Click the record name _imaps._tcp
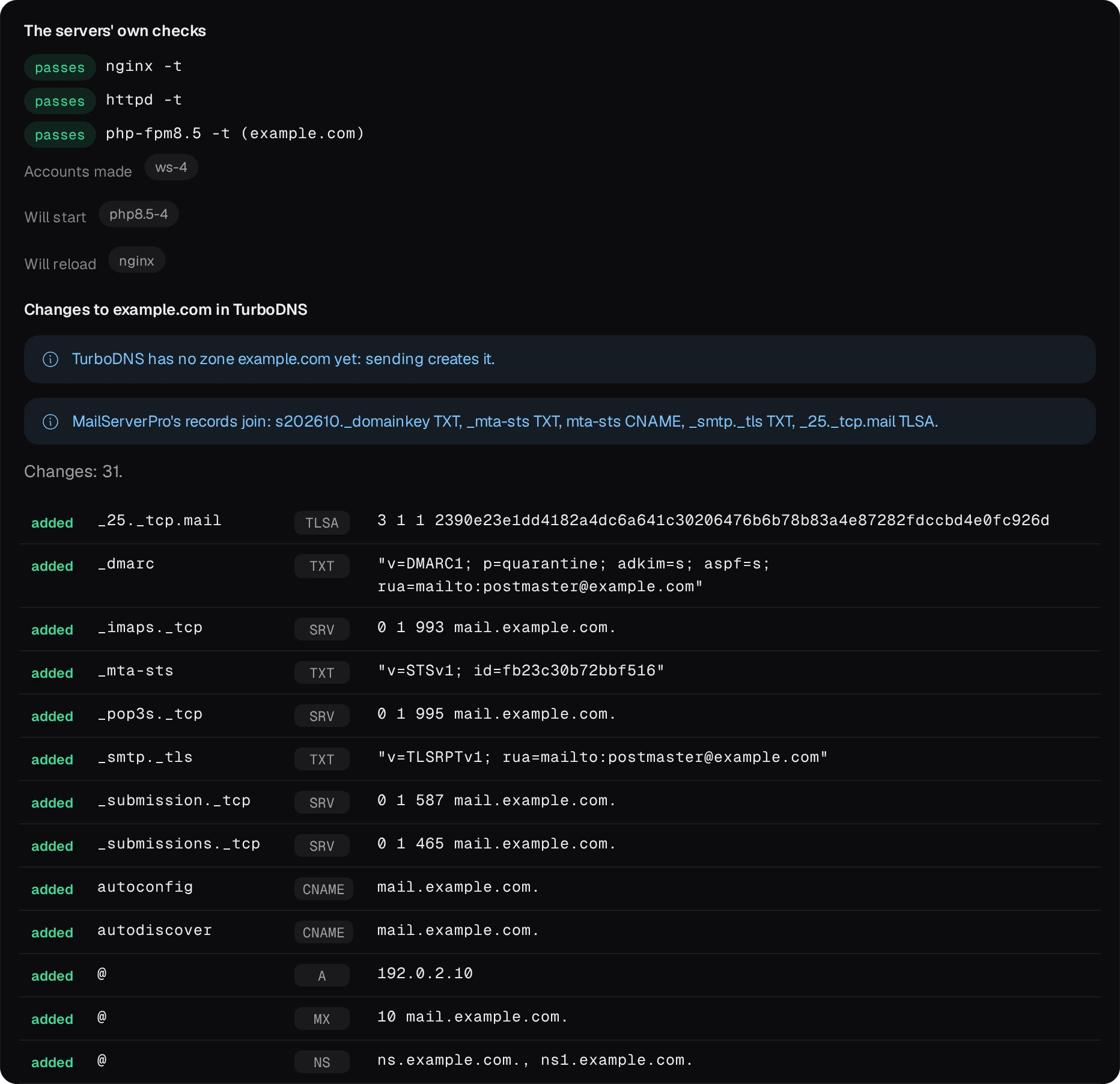 (150, 627)
